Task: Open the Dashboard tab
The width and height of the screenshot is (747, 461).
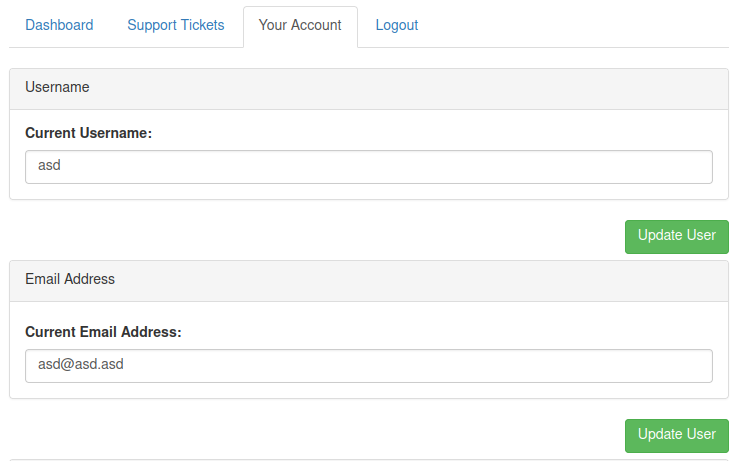Action: [x=59, y=26]
